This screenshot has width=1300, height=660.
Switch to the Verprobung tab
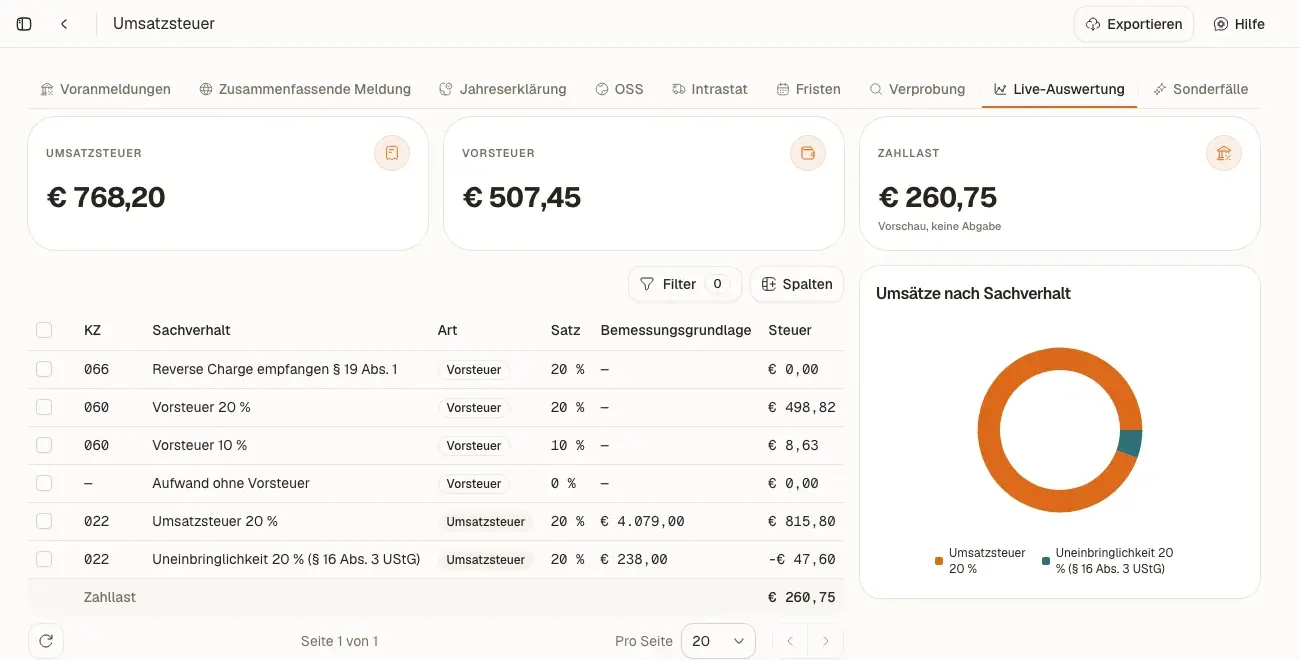click(917, 89)
